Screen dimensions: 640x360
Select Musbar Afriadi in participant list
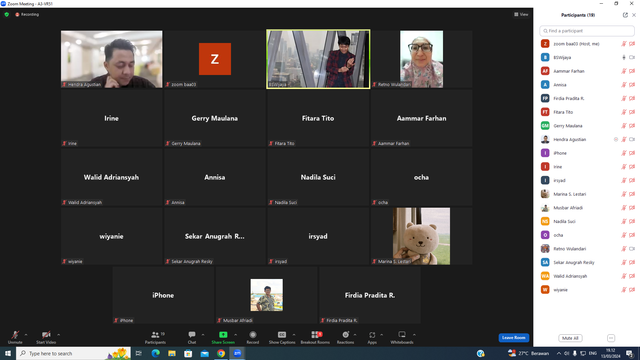[587, 208]
